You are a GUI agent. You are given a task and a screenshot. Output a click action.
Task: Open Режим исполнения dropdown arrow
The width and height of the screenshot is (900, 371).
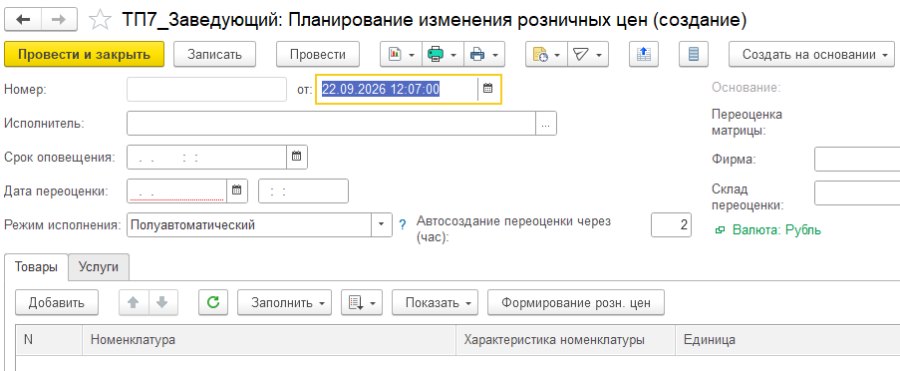point(382,225)
